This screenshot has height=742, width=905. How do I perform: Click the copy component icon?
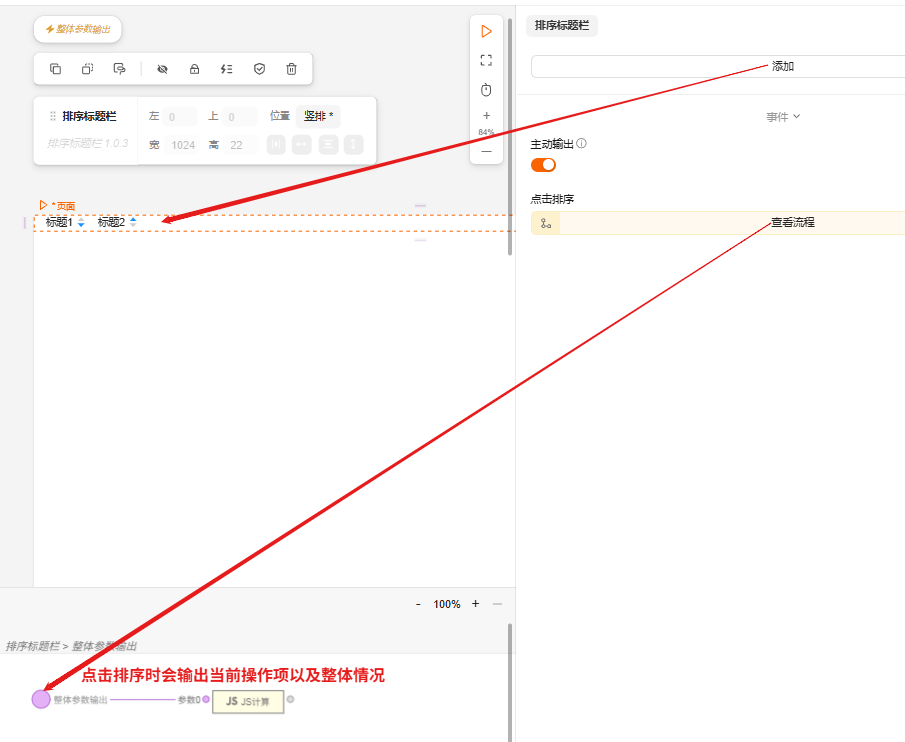click(56, 69)
